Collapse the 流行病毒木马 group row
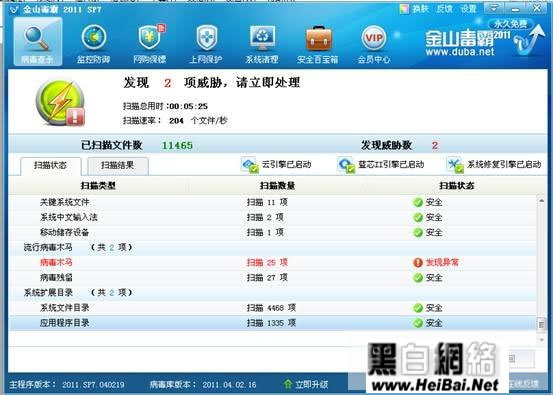The image size is (553, 395). pyautogui.click(x=272, y=247)
